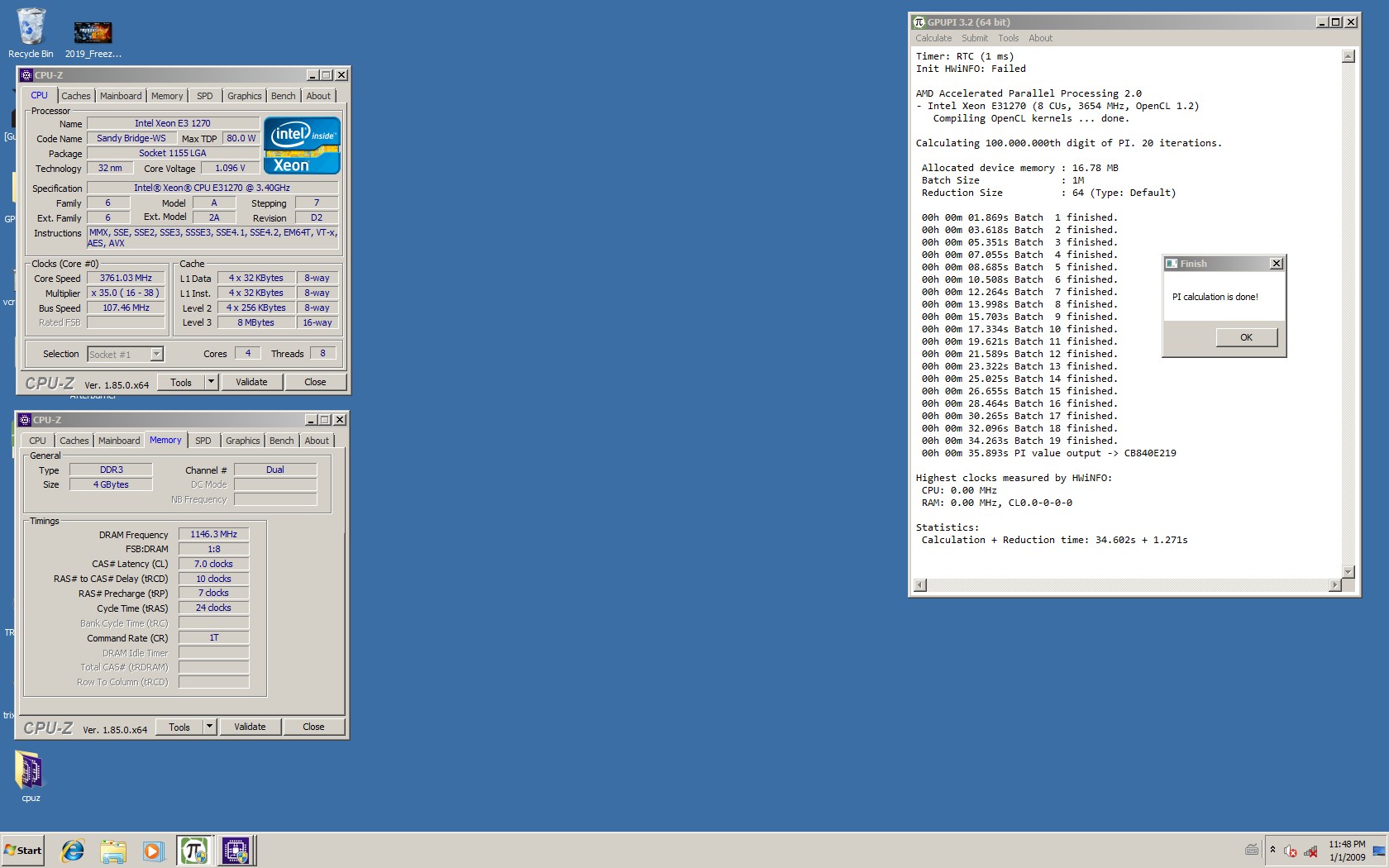Switch to Graphics tab in top CPU-Z
This screenshot has width=1389, height=868.
245,96
